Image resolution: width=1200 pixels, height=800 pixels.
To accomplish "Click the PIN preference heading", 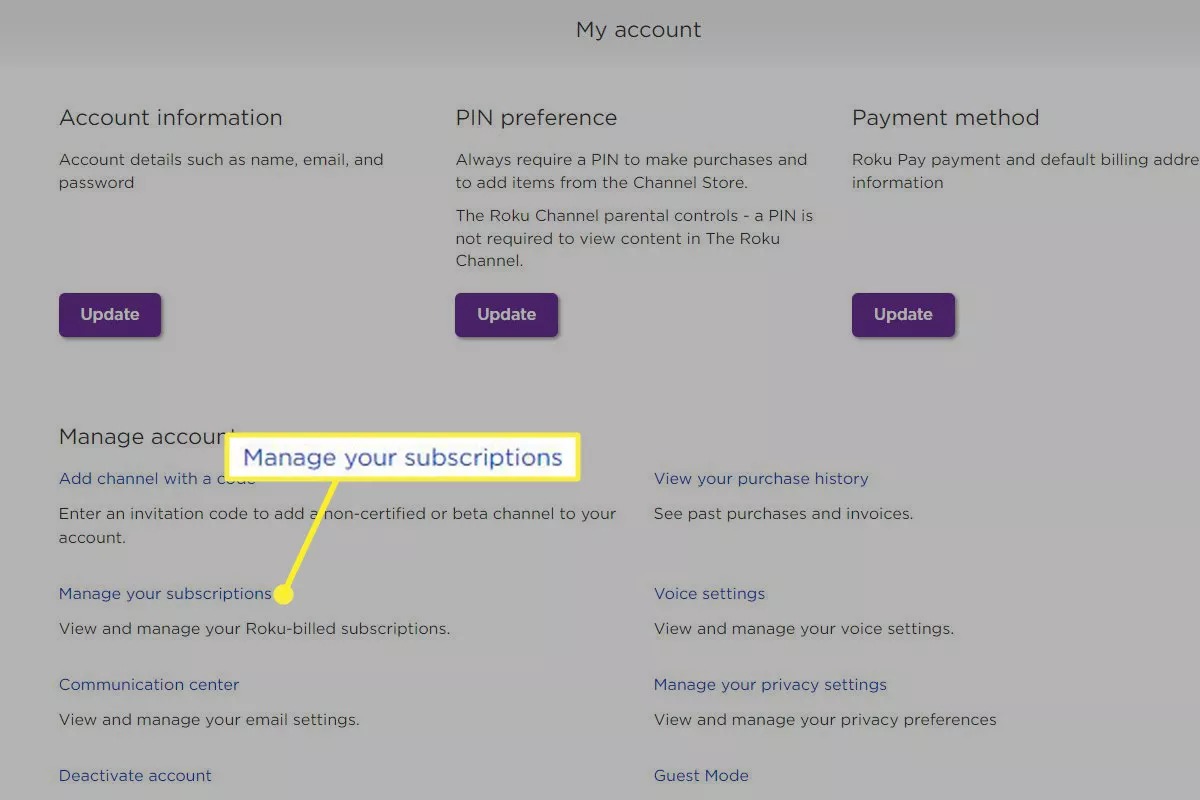I will (536, 118).
